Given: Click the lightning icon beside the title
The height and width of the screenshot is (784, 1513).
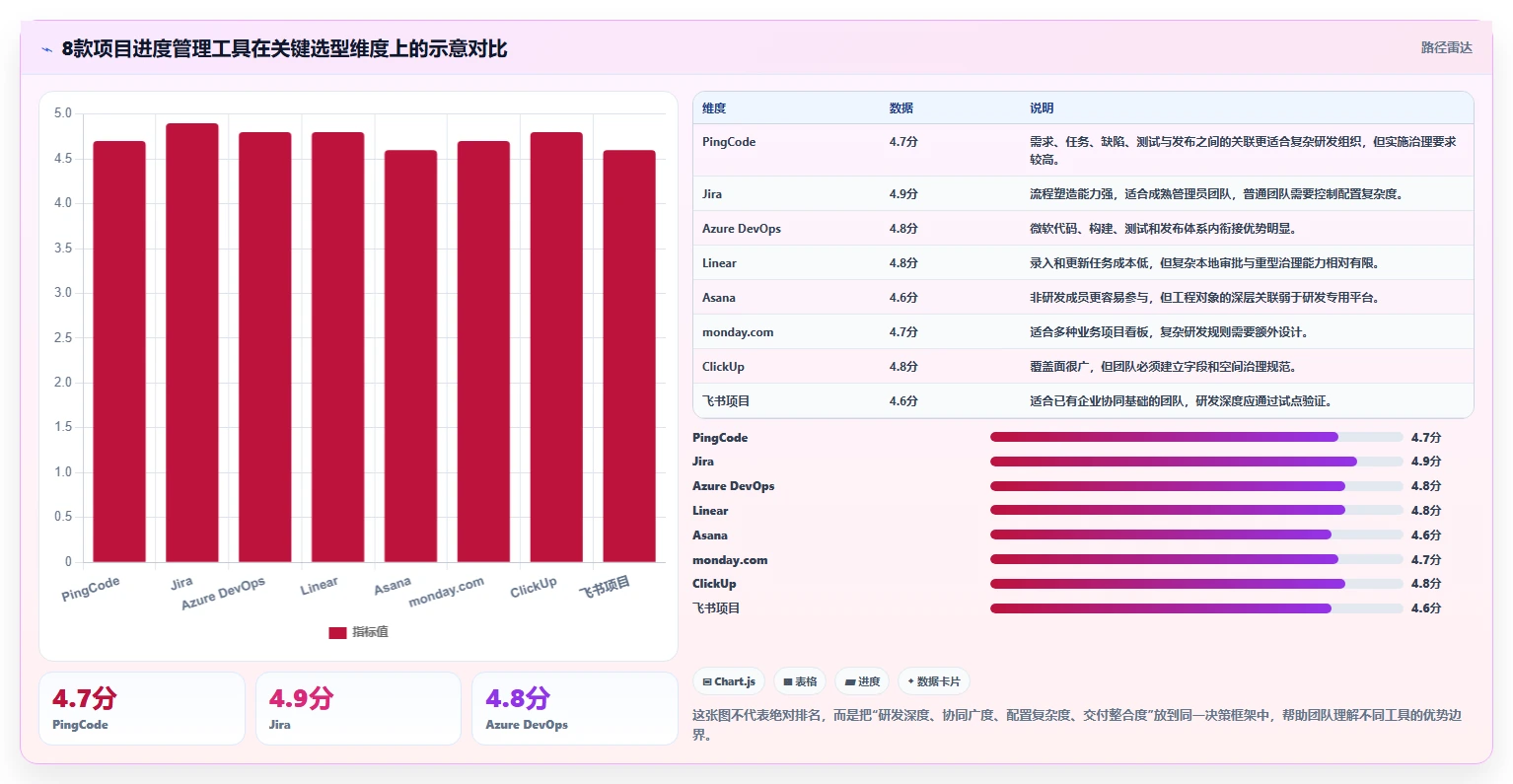Looking at the screenshot, I should coord(46,49).
